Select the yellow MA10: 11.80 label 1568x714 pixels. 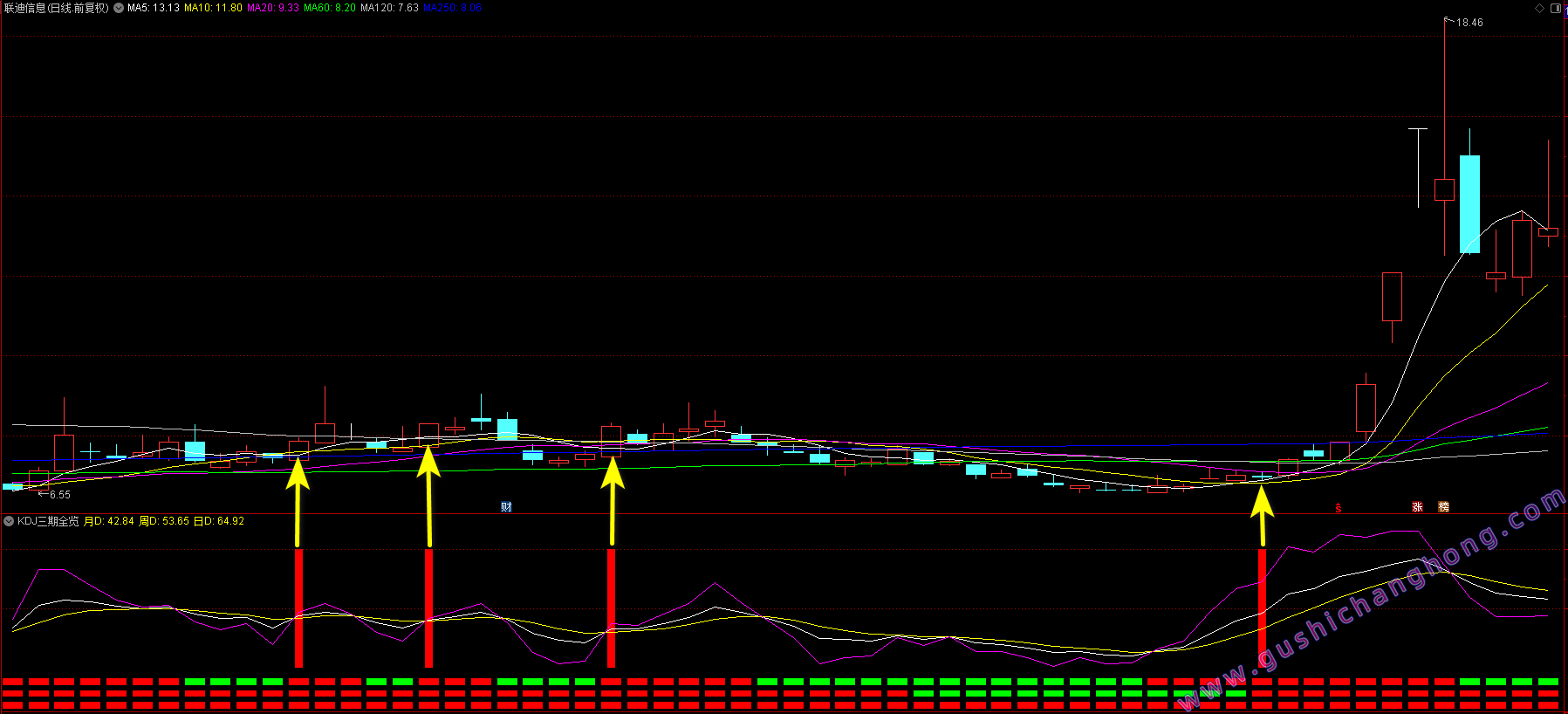pos(213,8)
